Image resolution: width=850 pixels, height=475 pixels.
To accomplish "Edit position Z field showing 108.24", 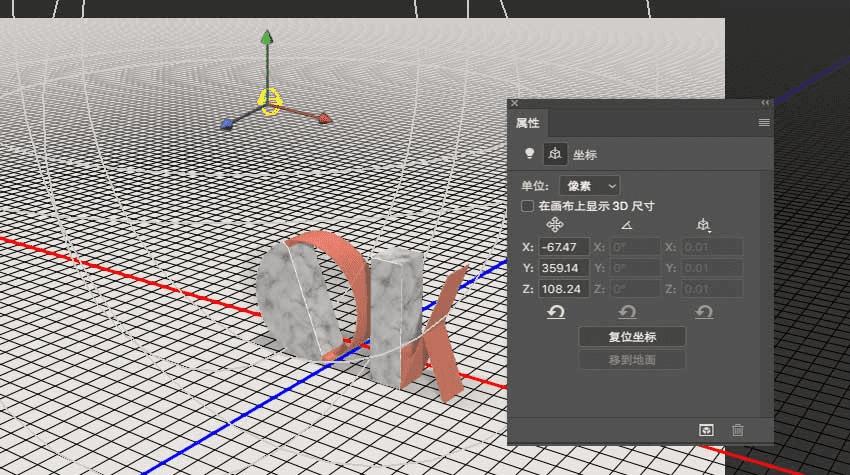I will point(564,289).
